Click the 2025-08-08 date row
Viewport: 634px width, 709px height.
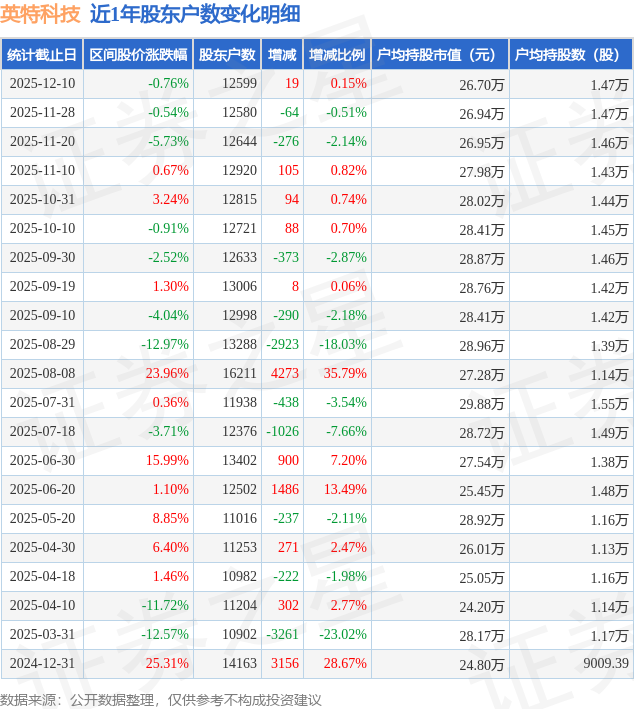coord(43,374)
